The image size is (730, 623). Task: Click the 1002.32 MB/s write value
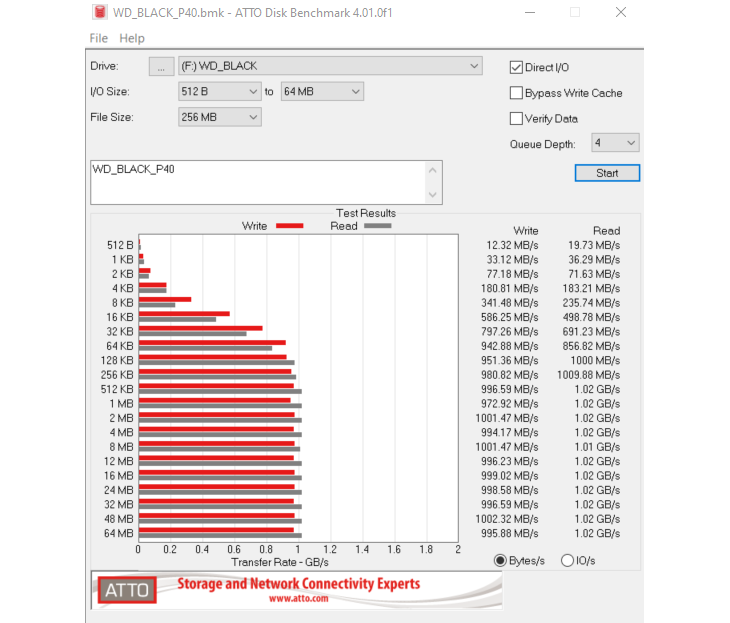507,519
